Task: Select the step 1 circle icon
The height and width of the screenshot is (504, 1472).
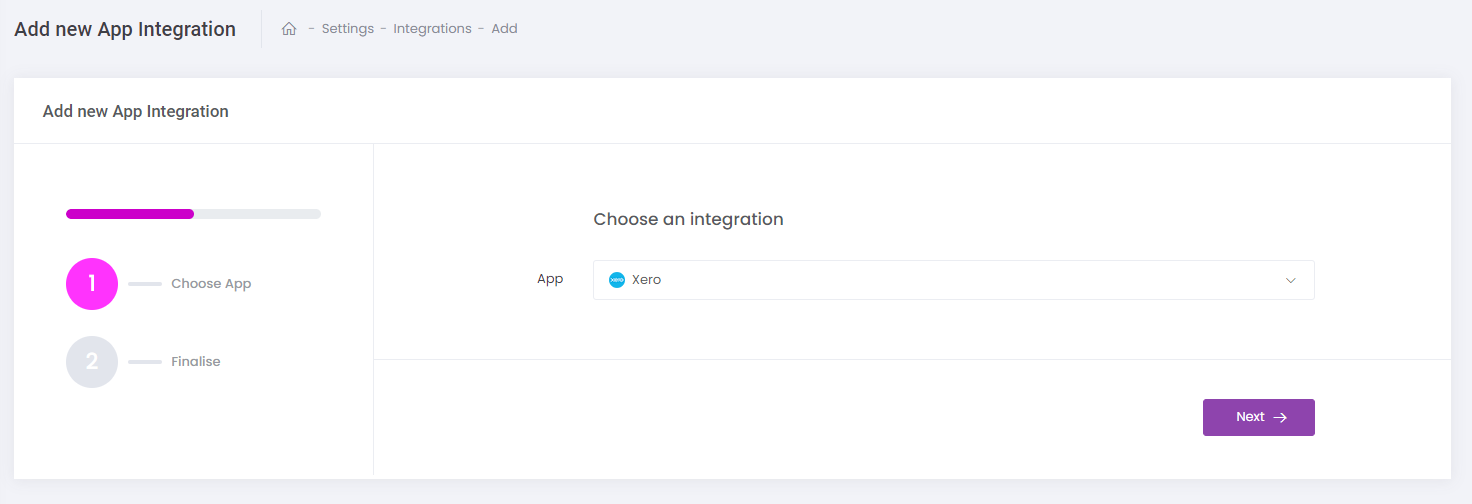Action: pyautogui.click(x=92, y=284)
